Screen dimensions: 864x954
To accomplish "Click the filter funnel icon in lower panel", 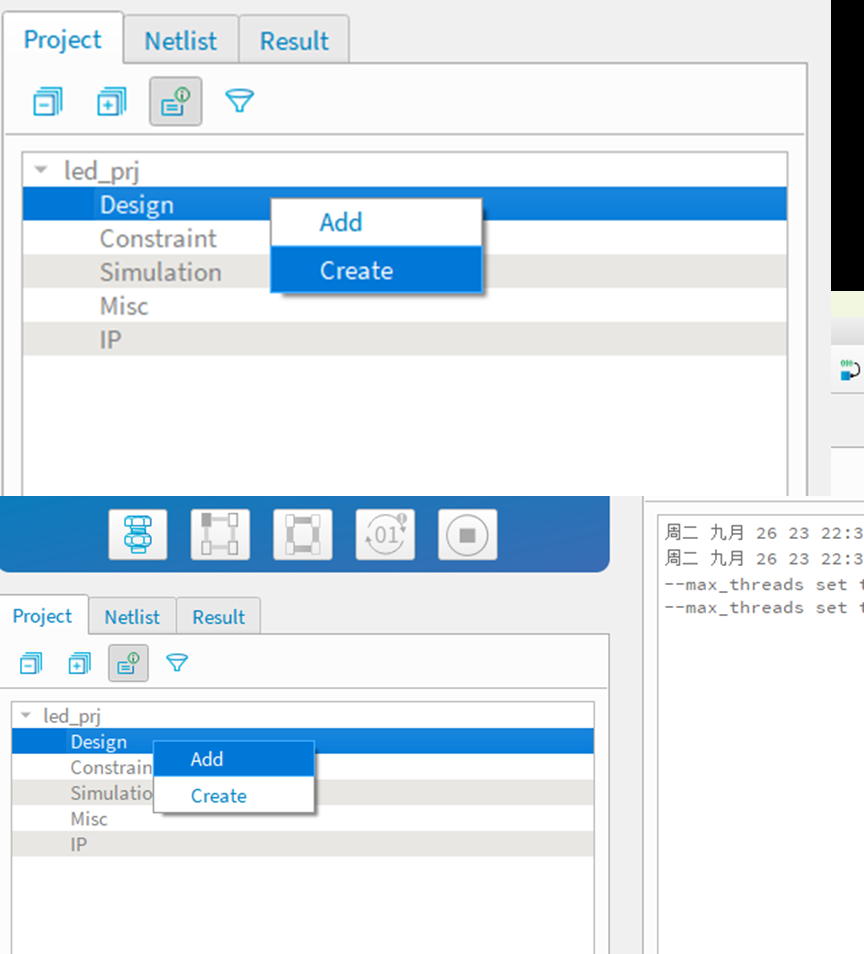I will 177,663.
